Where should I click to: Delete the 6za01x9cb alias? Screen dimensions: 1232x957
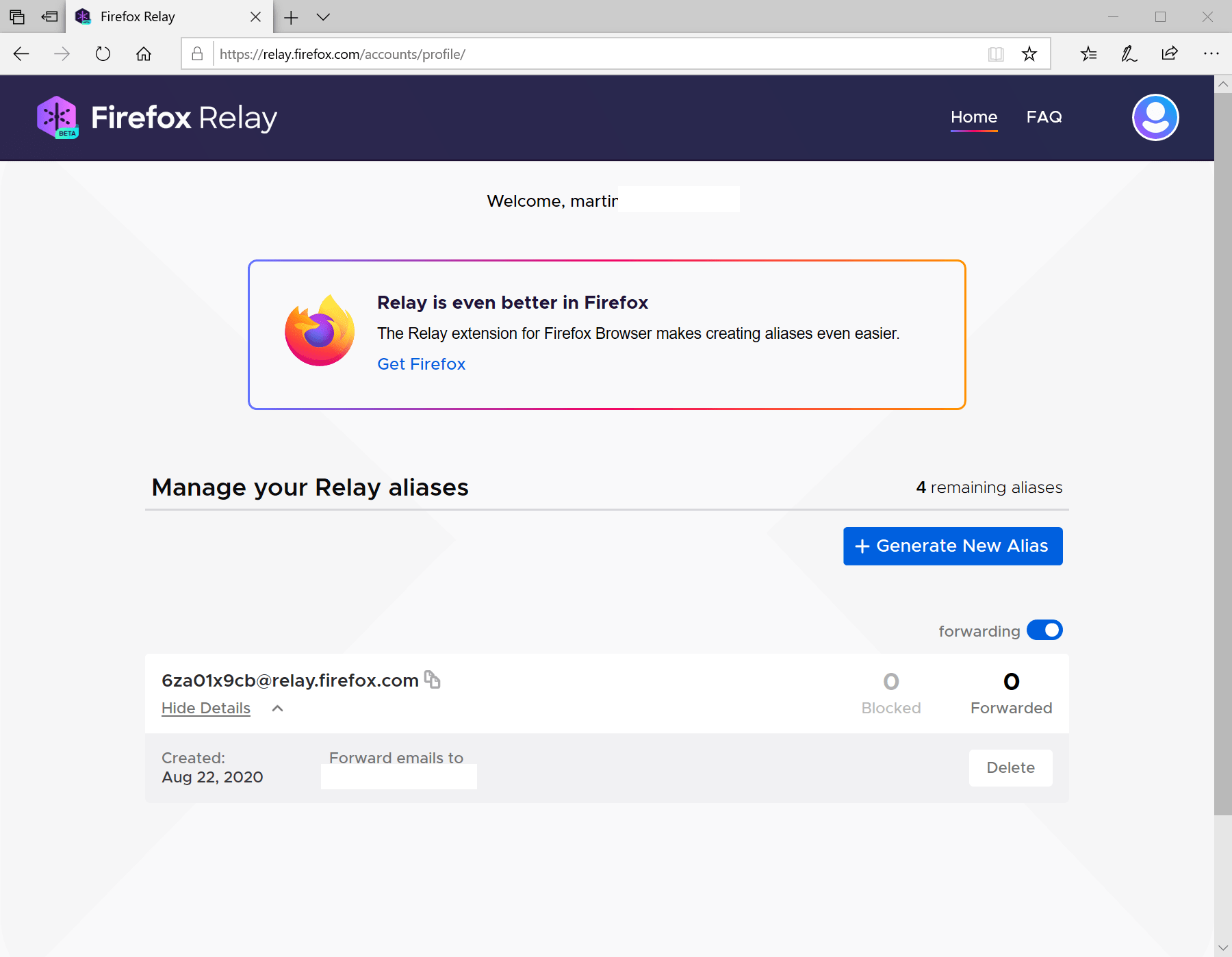coord(1010,768)
